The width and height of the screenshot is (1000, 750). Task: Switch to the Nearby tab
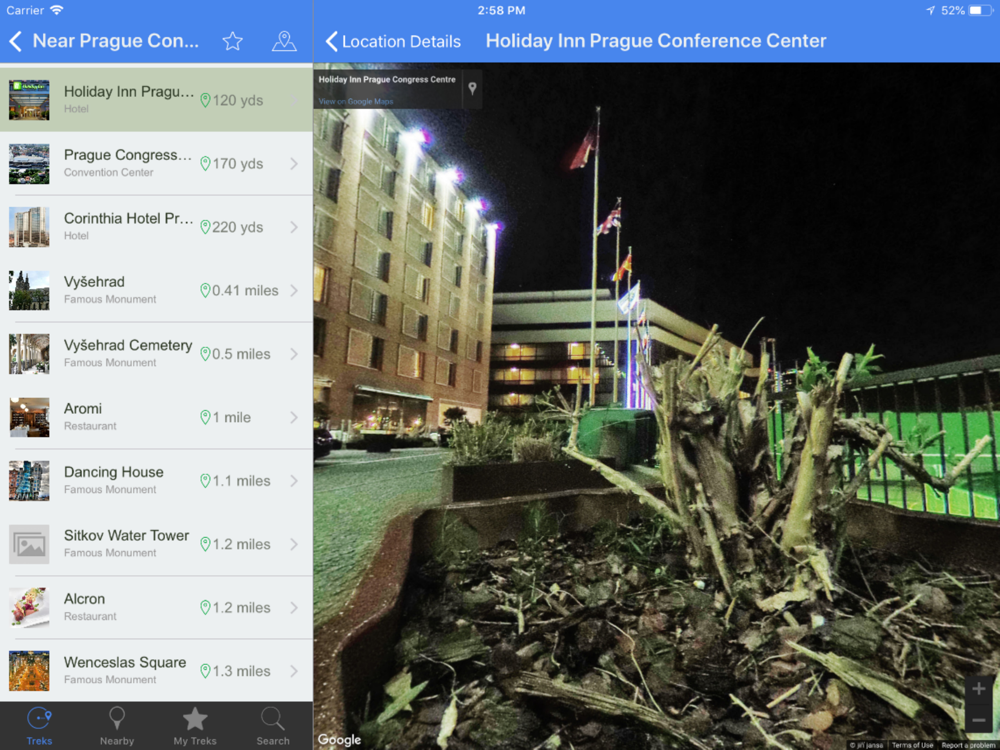click(x=117, y=726)
